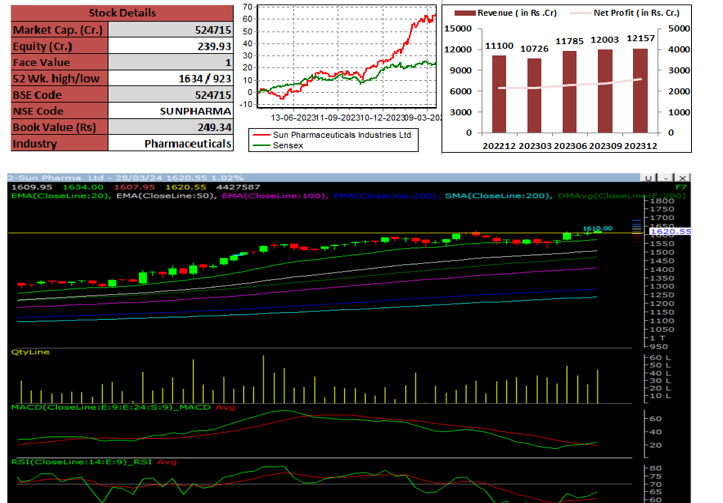This screenshot has width=723, height=503.
Task: Click the 524715 value in BSE Code row
Action: 213,95
